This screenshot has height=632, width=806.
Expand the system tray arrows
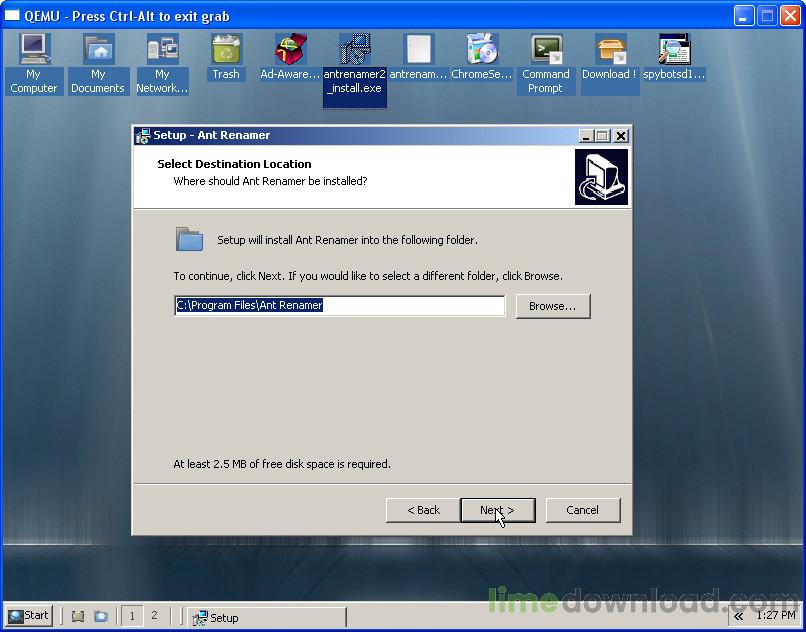pos(739,616)
